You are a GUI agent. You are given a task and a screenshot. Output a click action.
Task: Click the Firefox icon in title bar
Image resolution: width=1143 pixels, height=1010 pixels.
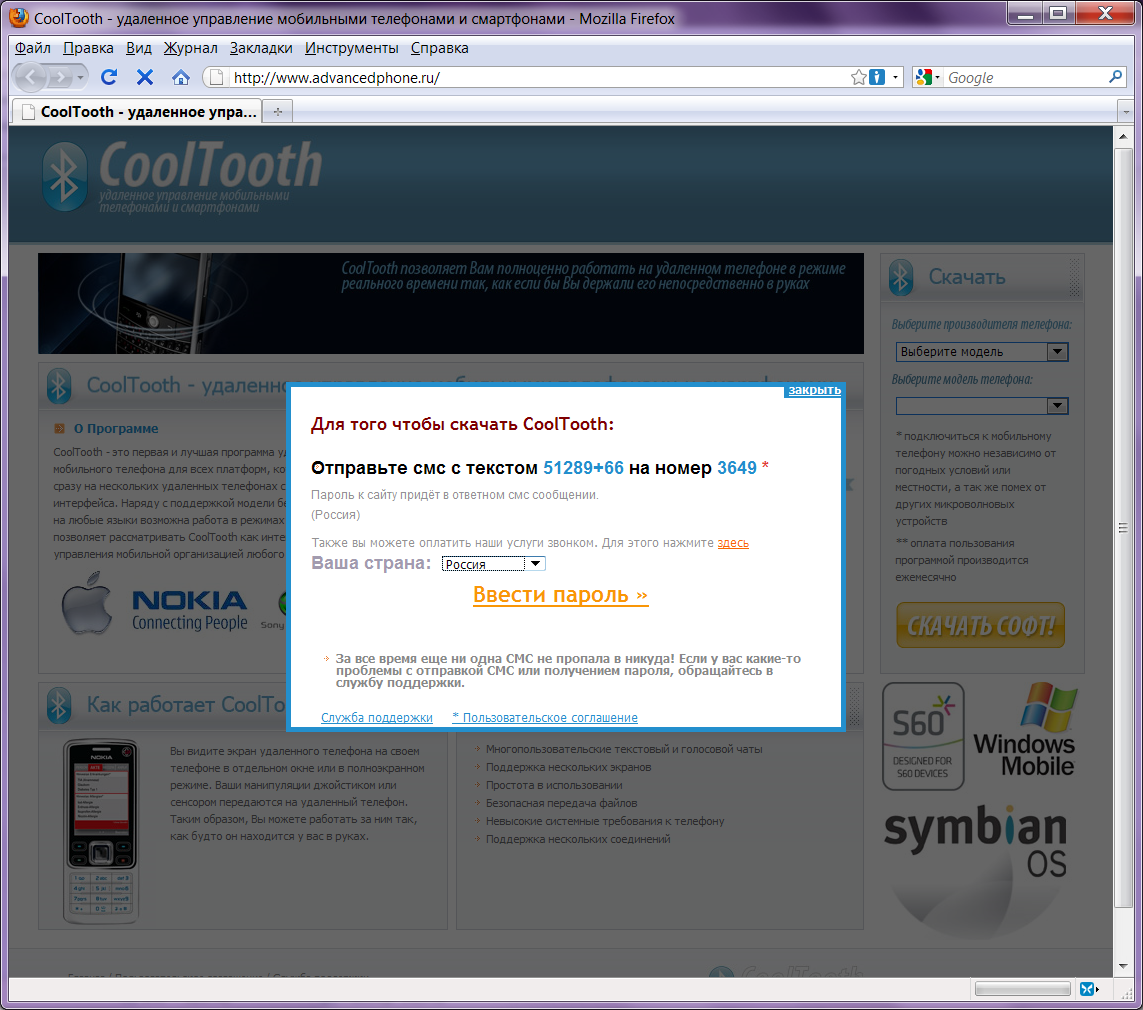pyautogui.click(x=19, y=17)
